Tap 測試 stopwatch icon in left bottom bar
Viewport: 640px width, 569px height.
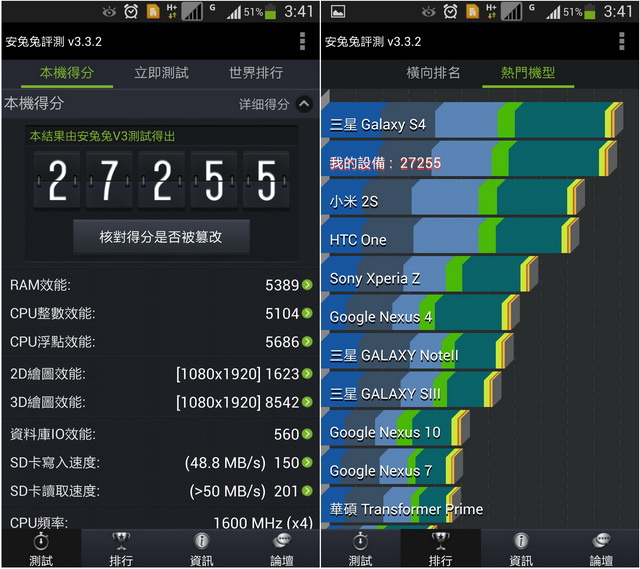click(41, 541)
